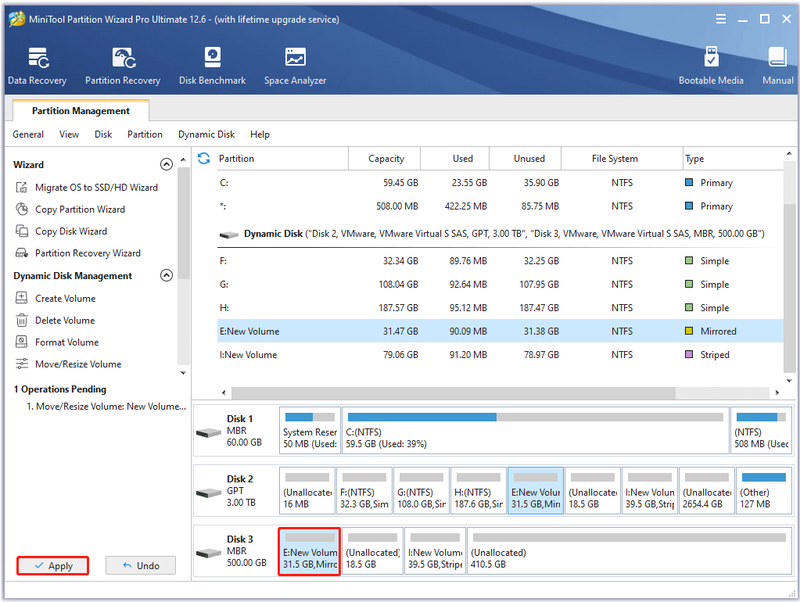Open Bootable Media builder
The image size is (800, 602).
[x=711, y=66]
